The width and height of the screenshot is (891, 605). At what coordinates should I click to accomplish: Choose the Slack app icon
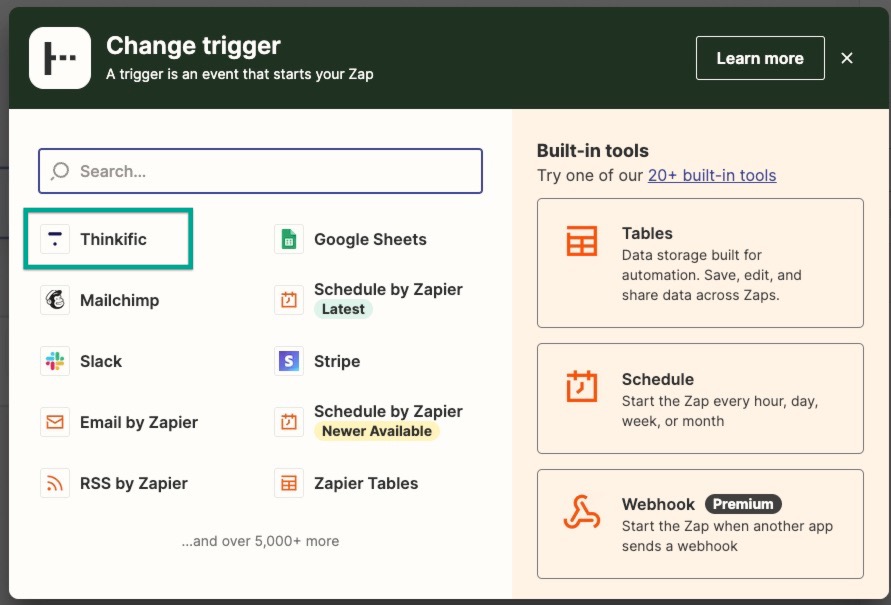[x=55, y=361]
